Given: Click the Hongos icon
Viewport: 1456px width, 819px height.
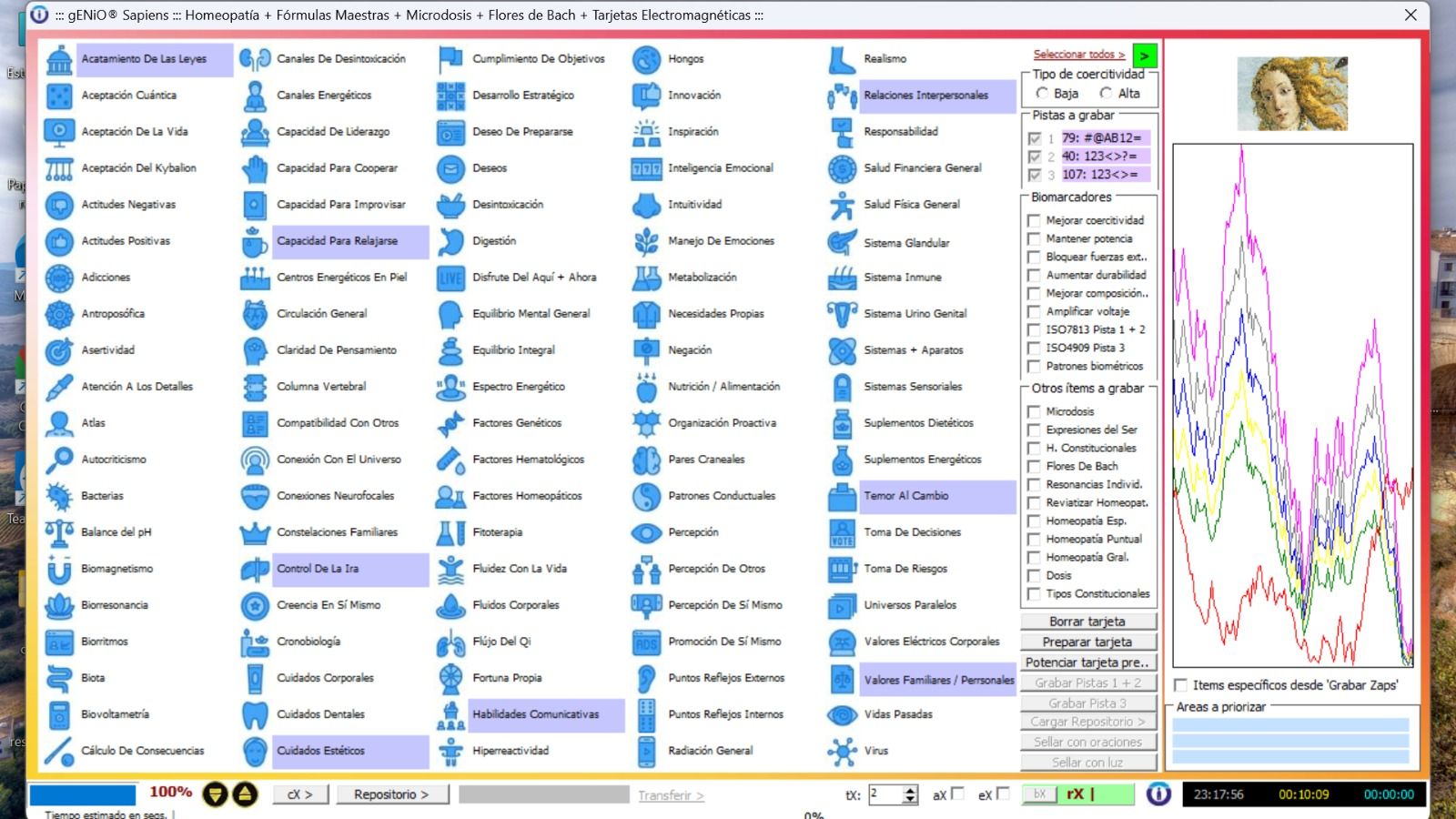Looking at the screenshot, I should [x=646, y=59].
